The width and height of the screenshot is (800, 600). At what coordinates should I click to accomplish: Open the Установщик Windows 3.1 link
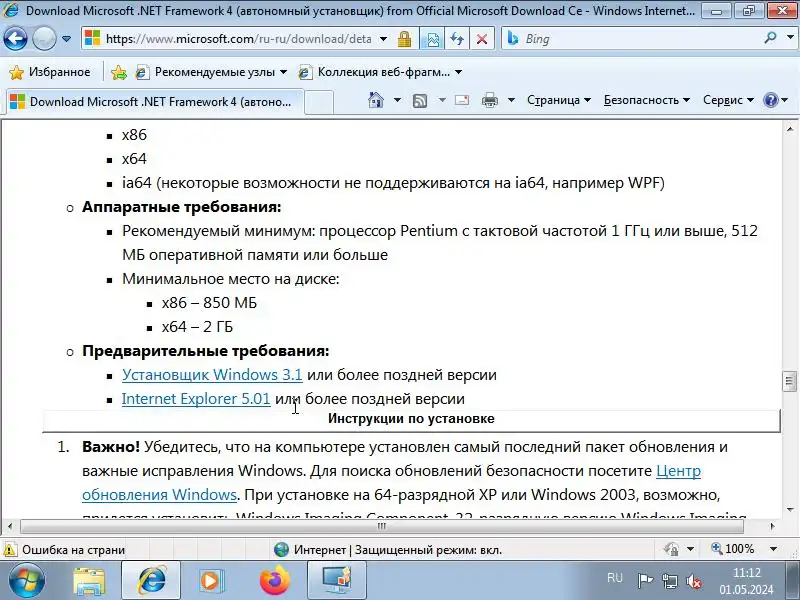point(212,374)
